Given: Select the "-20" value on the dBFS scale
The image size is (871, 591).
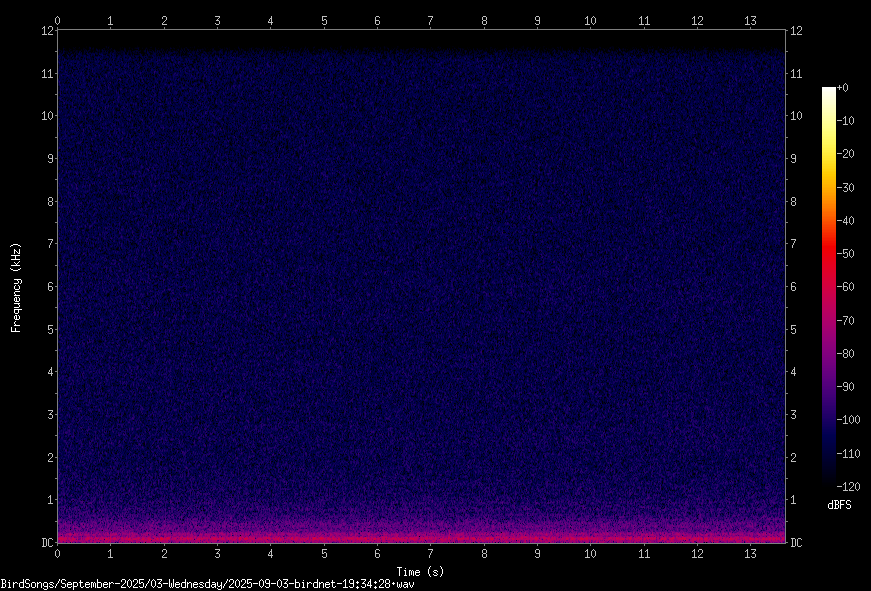Looking at the screenshot, I should click(846, 154).
